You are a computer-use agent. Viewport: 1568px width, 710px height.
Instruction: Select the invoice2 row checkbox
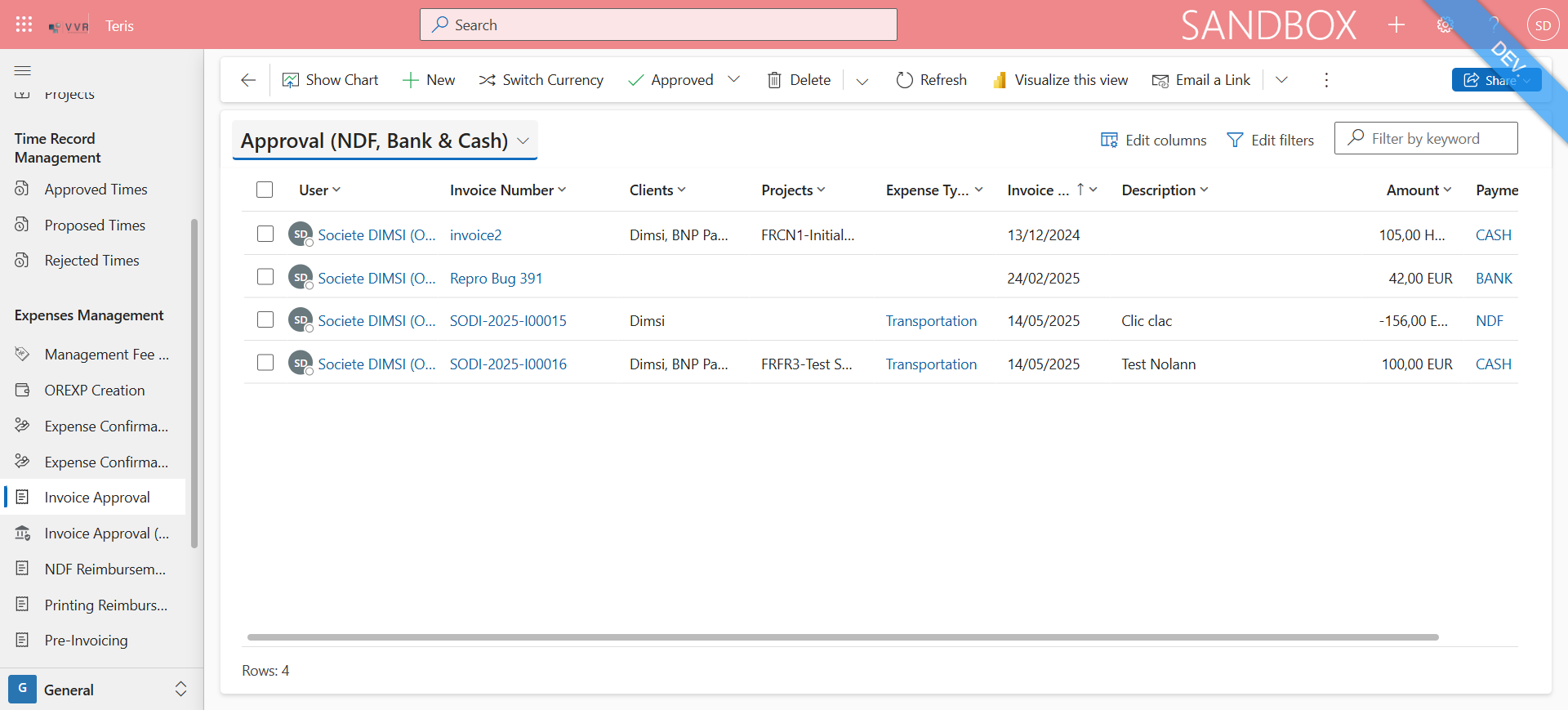[265, 234]
